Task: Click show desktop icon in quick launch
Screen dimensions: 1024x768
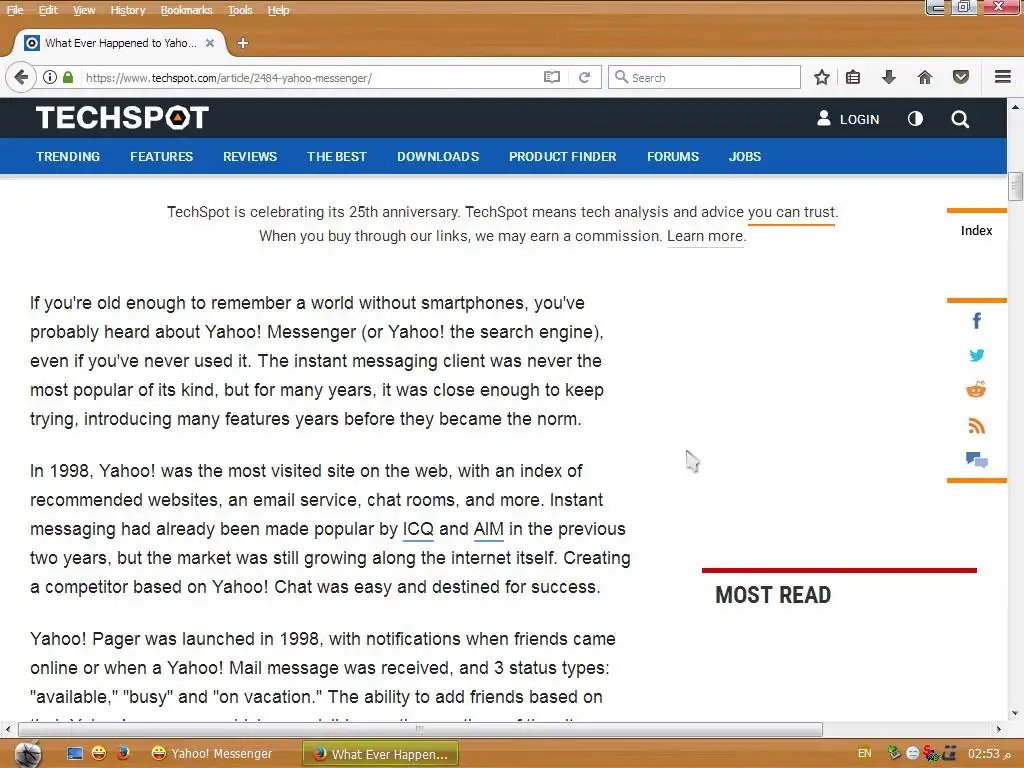Action: (75, 754)
